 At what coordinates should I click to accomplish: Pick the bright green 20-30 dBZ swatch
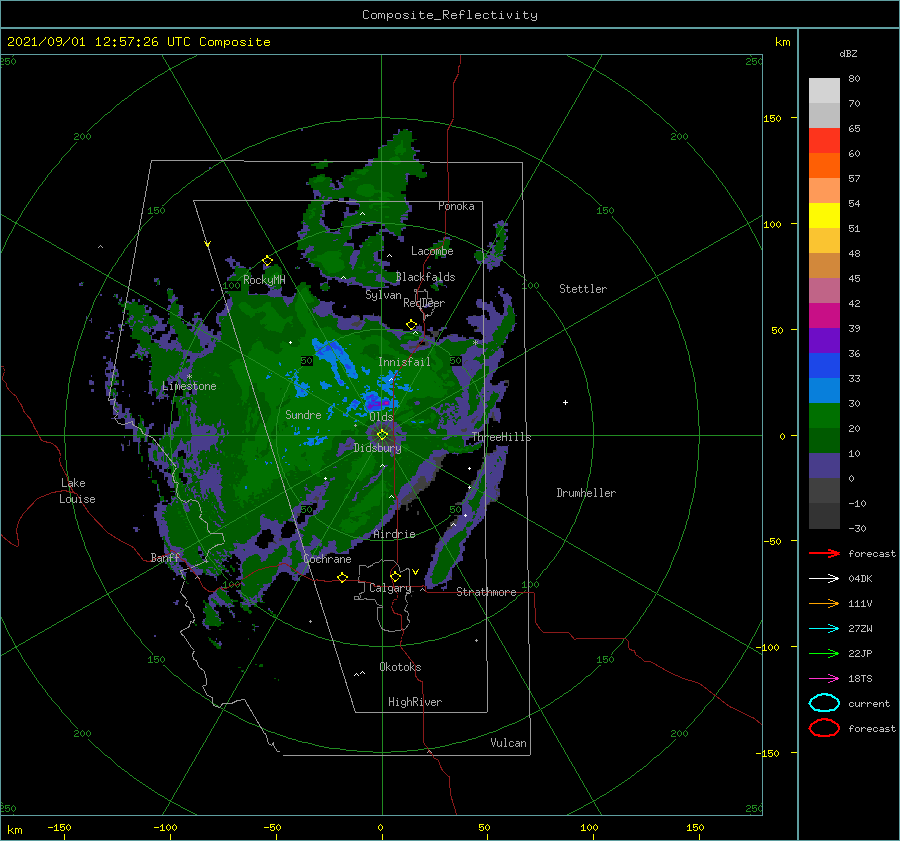pyautogui.click(x=824, y=415)
